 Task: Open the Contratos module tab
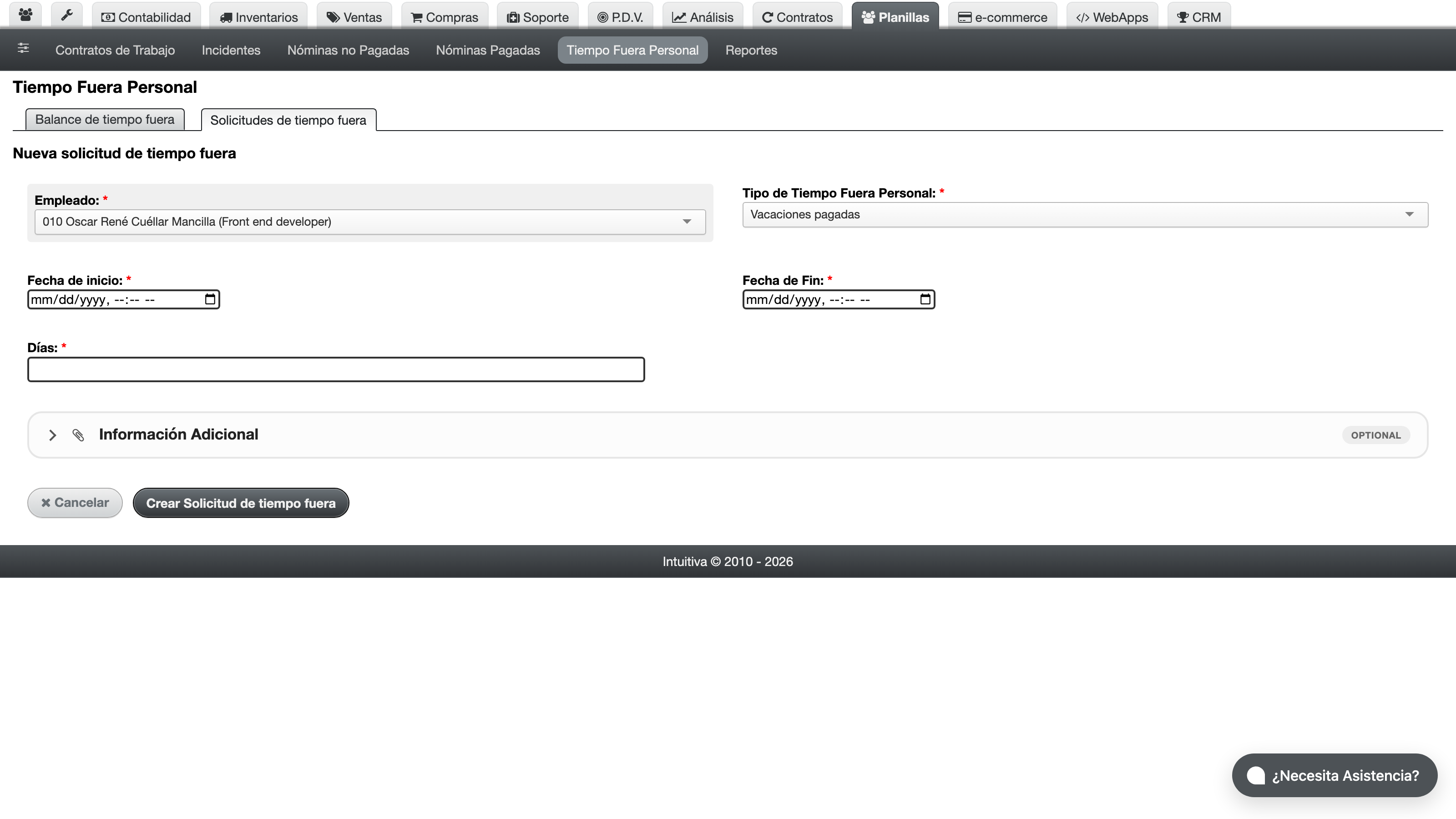(x=798, y=17)
